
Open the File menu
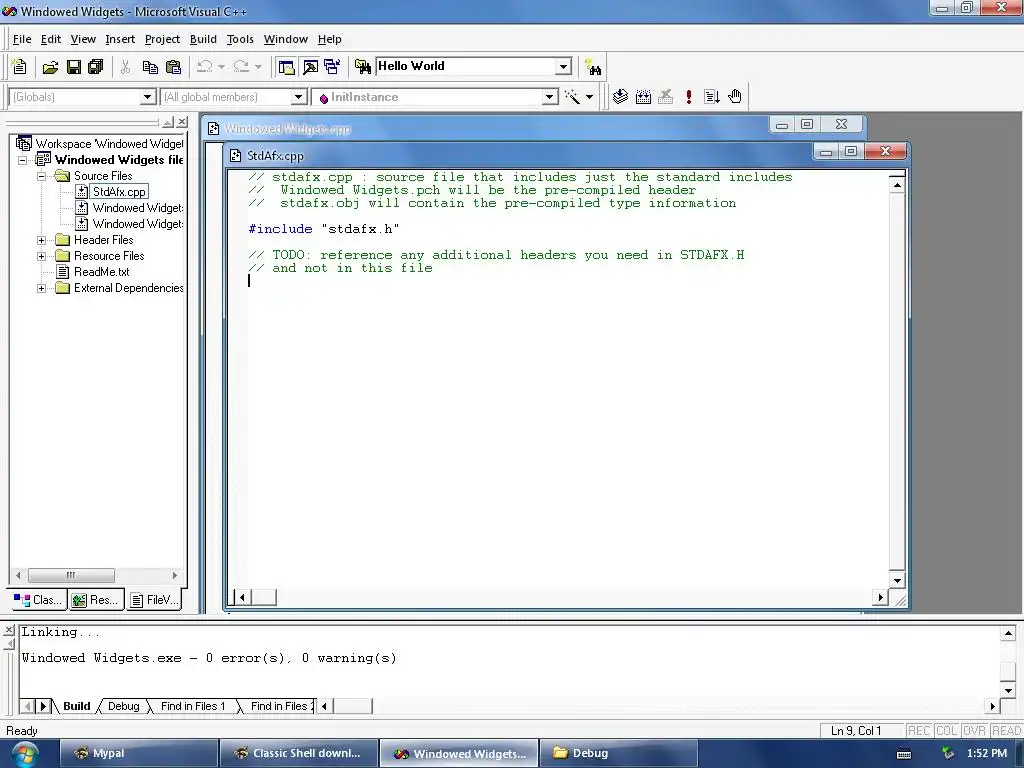tap(22, 39)
